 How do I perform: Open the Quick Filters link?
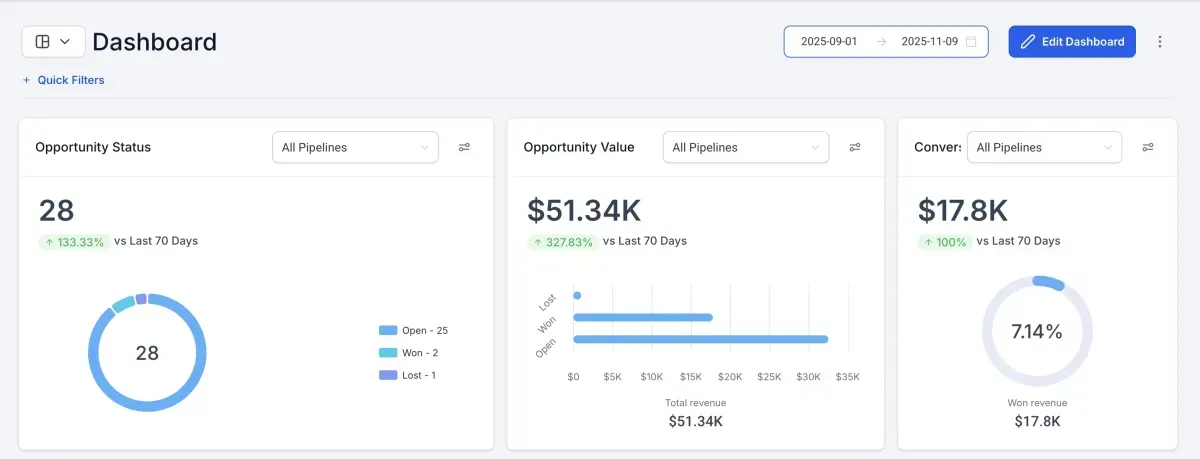pyautogui.click(x=71, y=80)
